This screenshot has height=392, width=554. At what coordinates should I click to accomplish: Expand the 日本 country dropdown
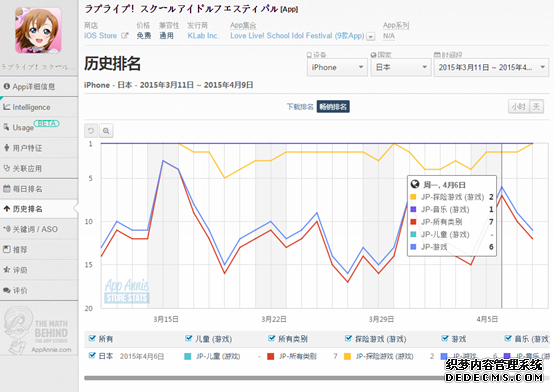coord(401,67)
